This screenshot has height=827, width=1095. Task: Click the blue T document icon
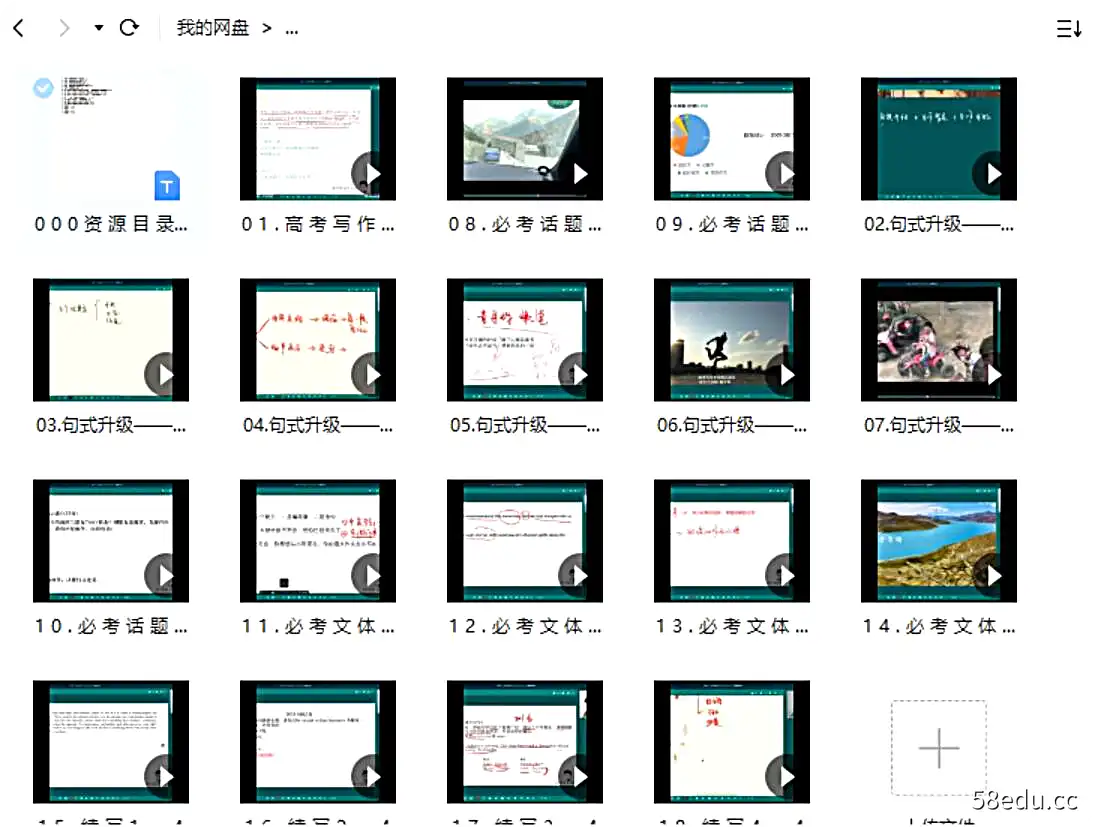[x=167, y=185]
